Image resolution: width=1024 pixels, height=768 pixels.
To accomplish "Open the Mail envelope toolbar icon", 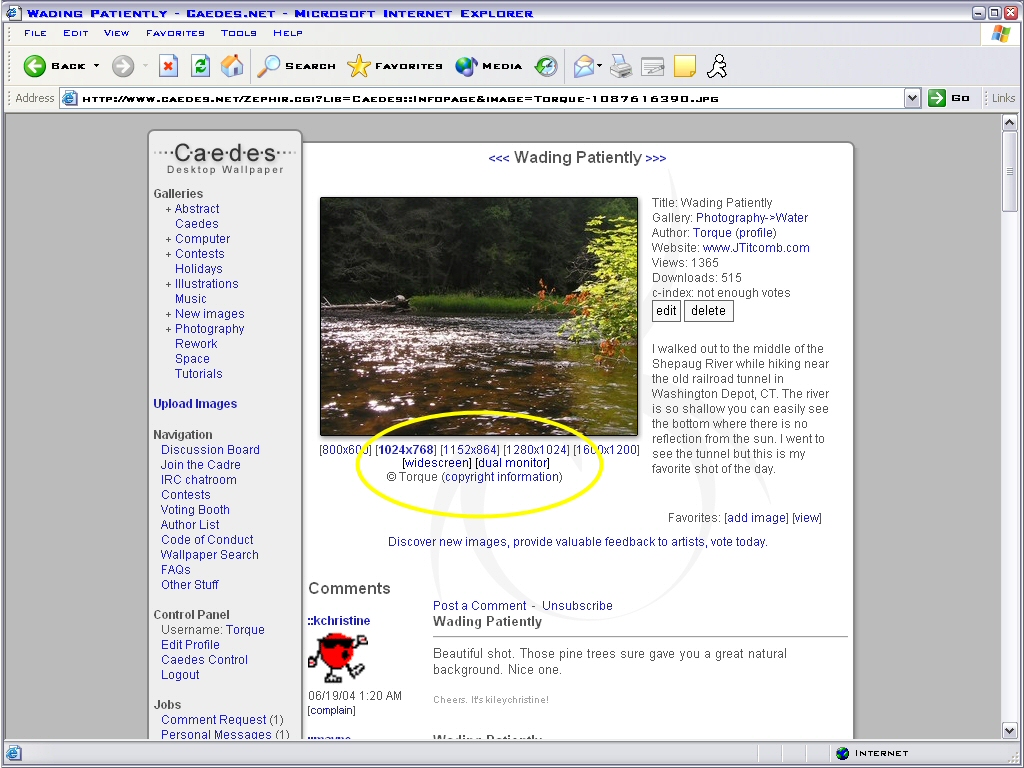I will click(x=583, y=66).
